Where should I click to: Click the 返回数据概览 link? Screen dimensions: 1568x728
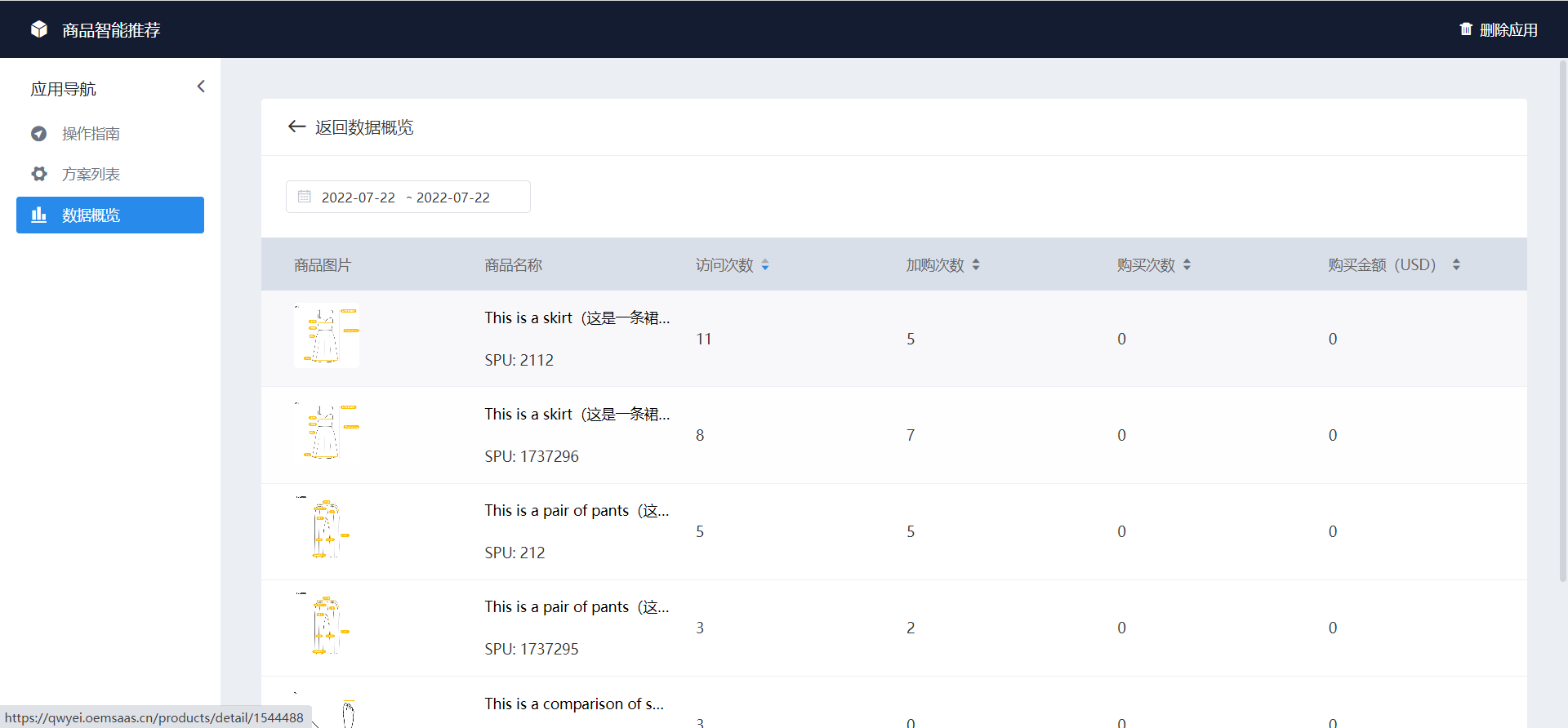364,127
